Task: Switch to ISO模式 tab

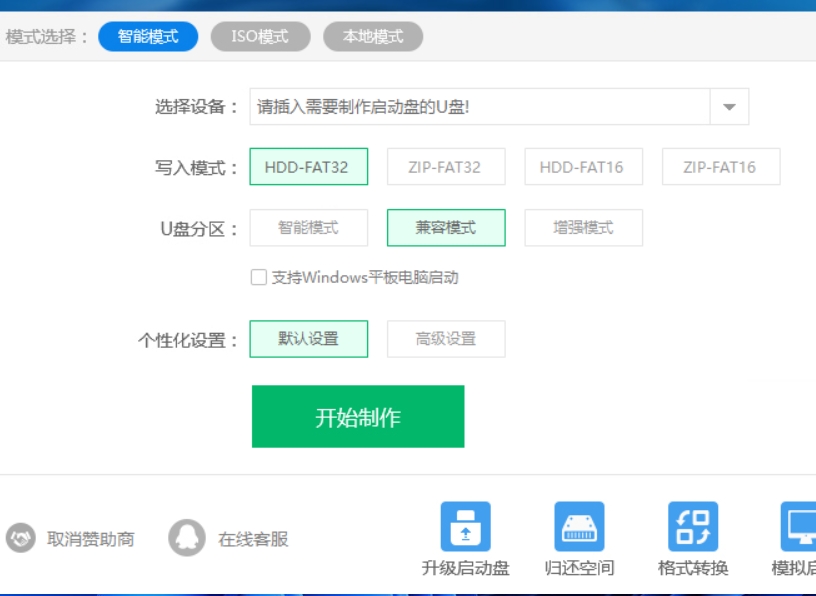Action: (260, 36)
